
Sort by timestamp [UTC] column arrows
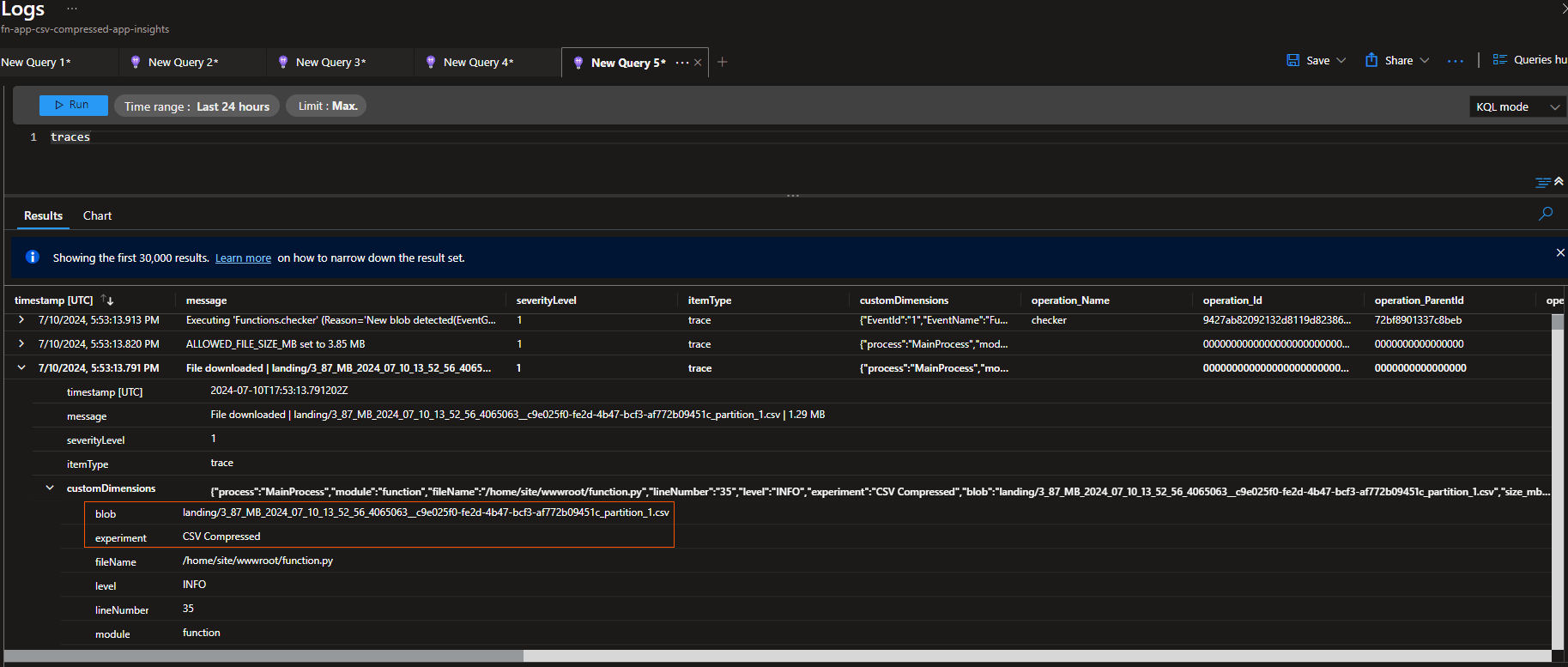pyautogui.click(x=107, y=300)
